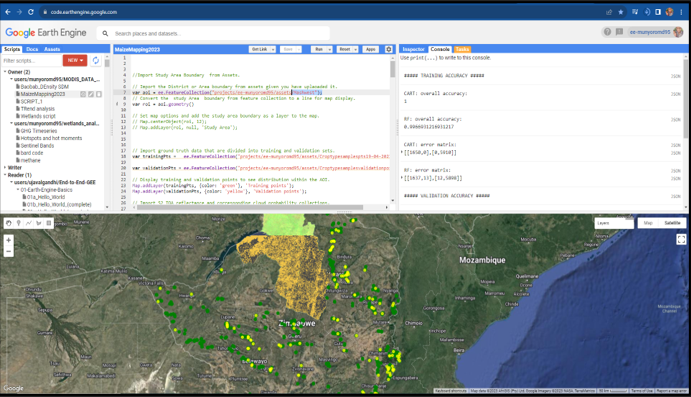Image resolution: width=691 pixels, height=397 pixels.
Task: Open the browser side panel icon
Action: point(658,12)
